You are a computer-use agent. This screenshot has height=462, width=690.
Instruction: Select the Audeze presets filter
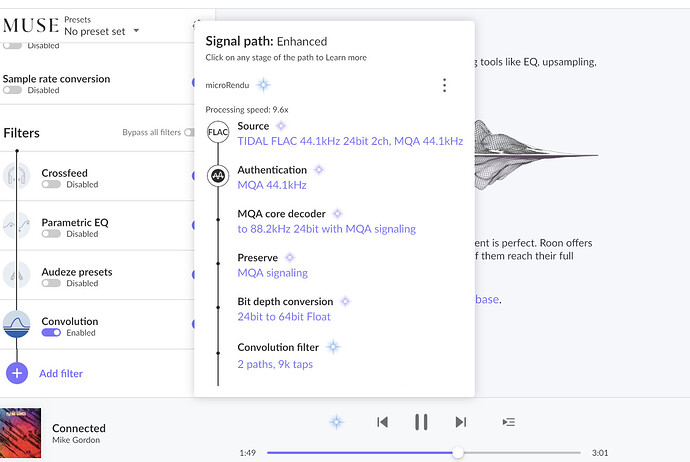[x=76, y=272]
